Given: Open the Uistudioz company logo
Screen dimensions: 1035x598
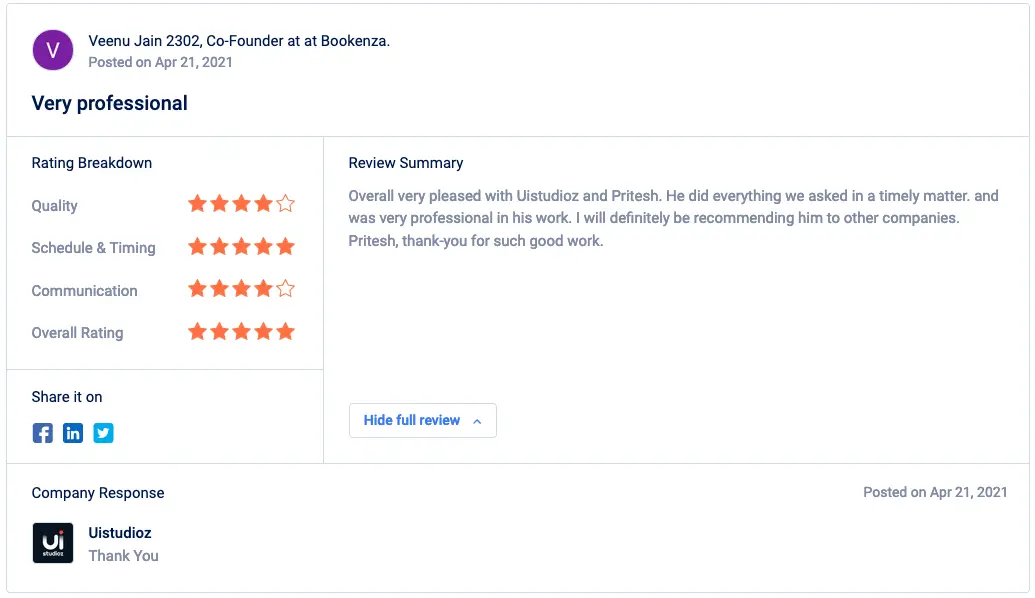Looking at the screenshot, I should pyautogui.click(x=53, y=543).
